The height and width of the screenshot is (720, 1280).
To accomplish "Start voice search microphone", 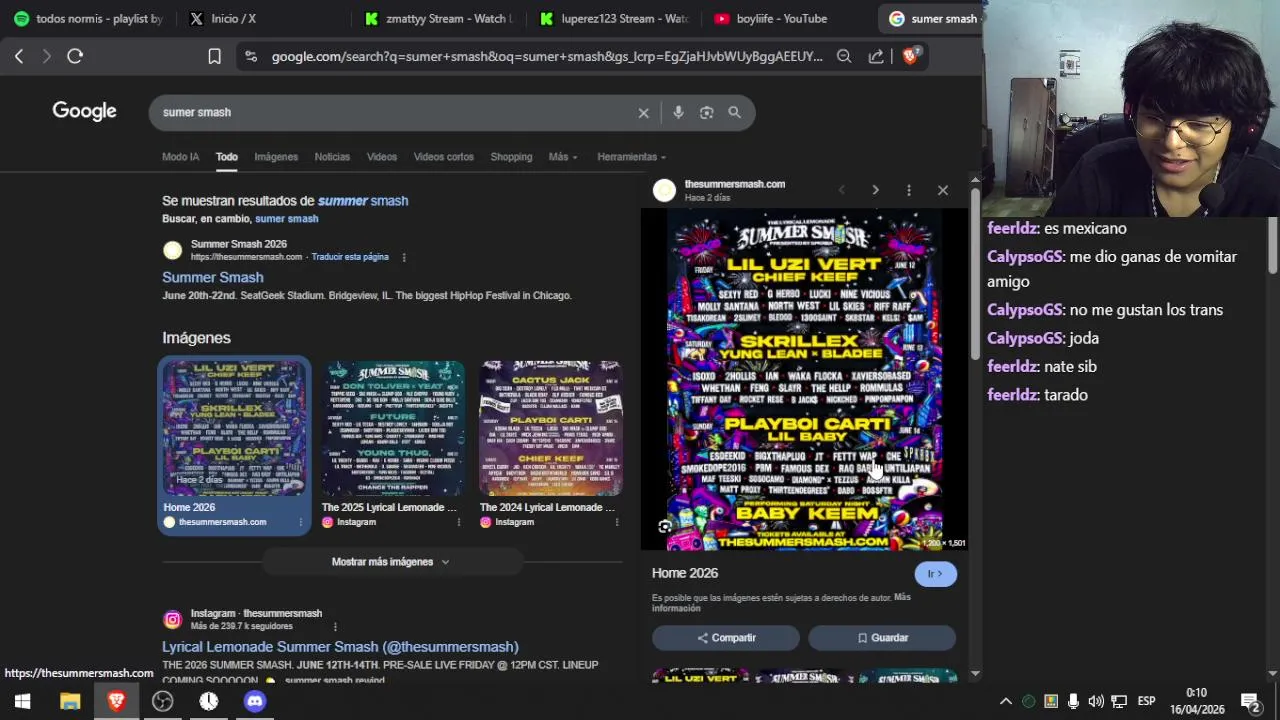I will tap(678, 113).
